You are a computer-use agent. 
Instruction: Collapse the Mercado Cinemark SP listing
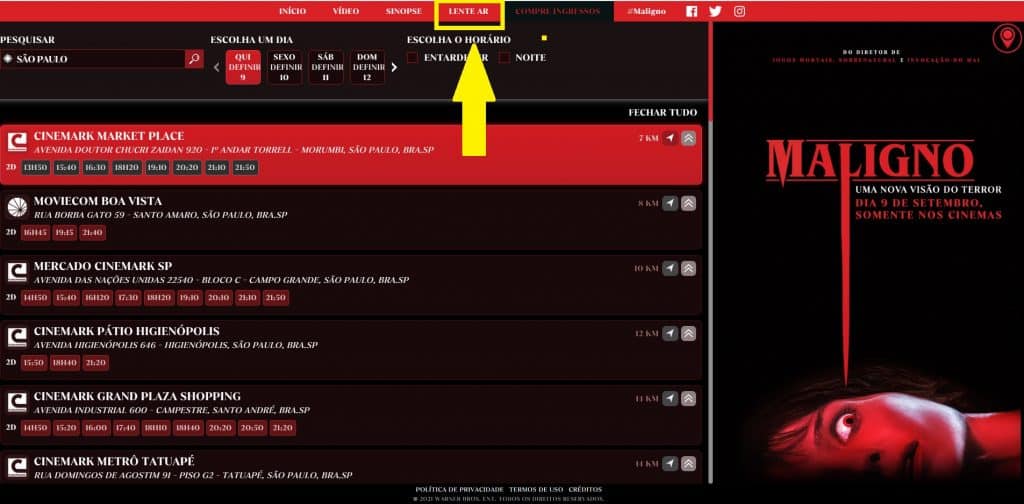(688, 268)
